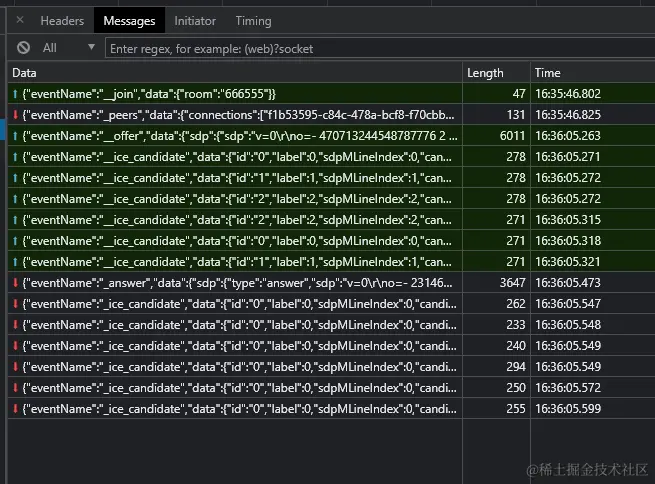Select the ice_candidate message timed 16:36:05.315
The width and height of the screenshot is (655, 484).
pyautogui.click(x=331, y=220)
